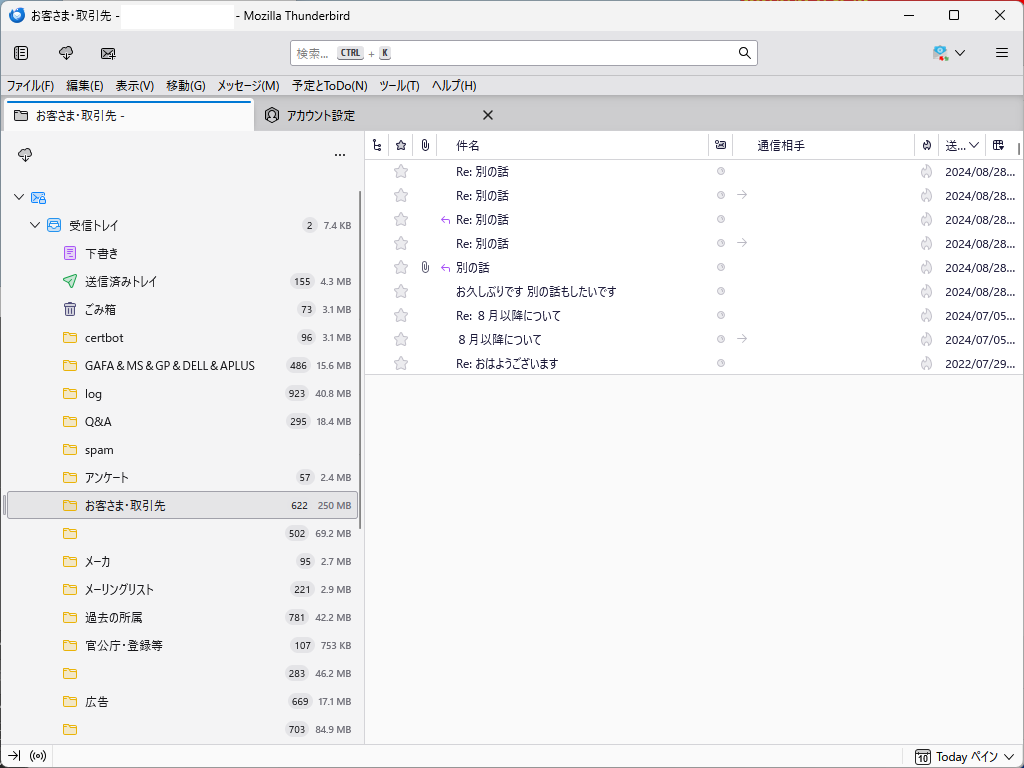Toggle read status of ８月以降について message

click(721, 339)
